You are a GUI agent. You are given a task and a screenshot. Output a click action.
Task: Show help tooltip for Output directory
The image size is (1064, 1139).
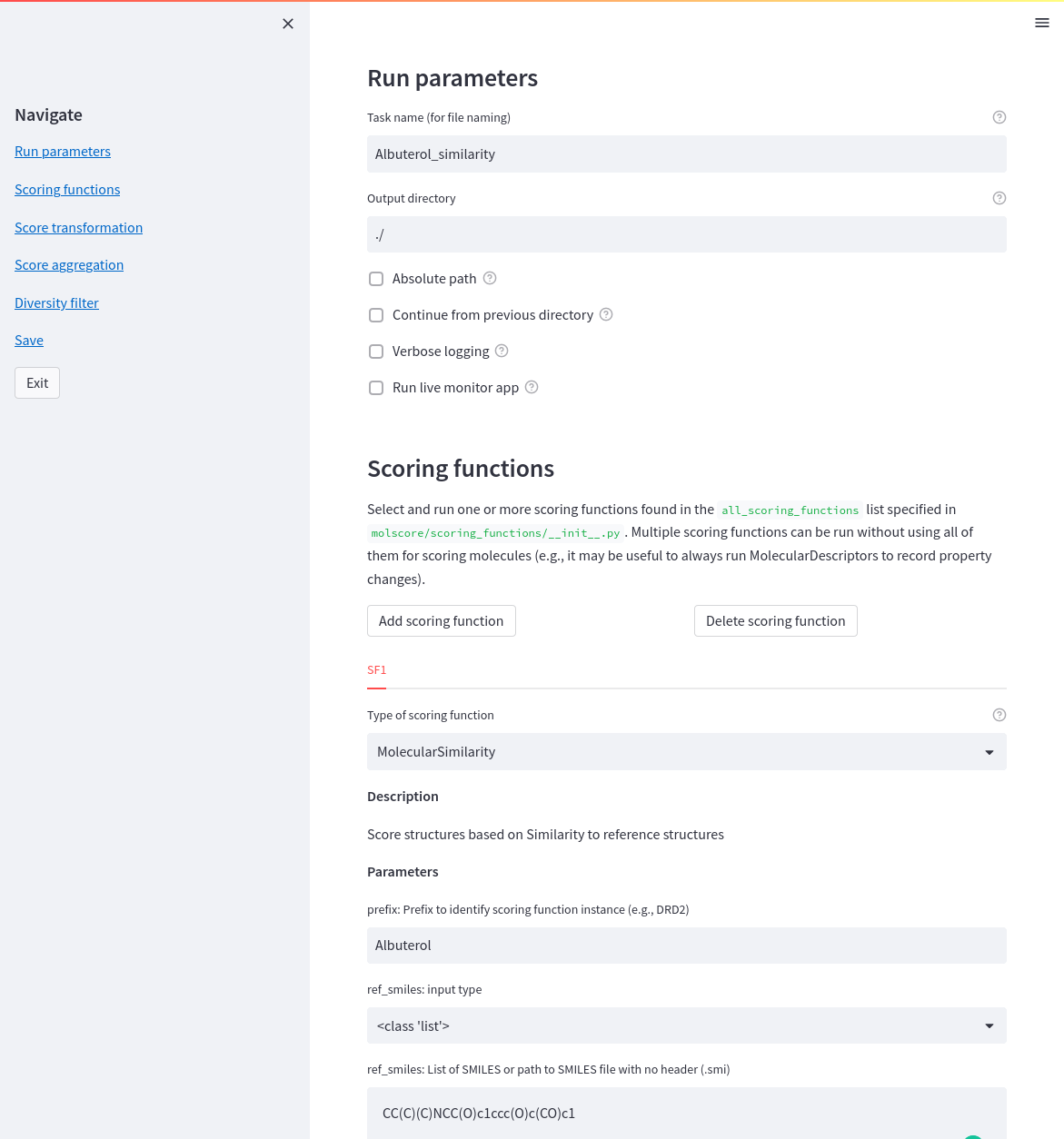click(x=999, y=198)
